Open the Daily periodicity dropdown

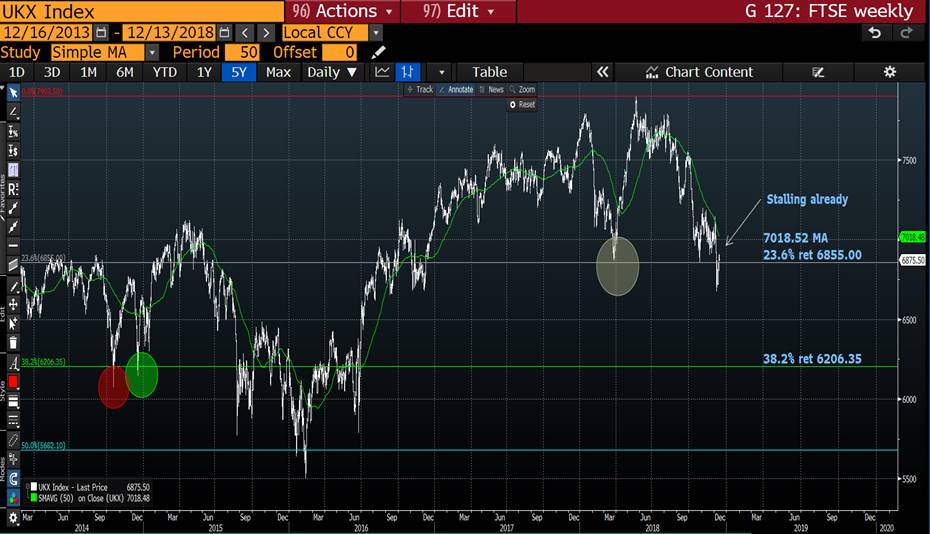pyautogui.click(x=332, y=72)
